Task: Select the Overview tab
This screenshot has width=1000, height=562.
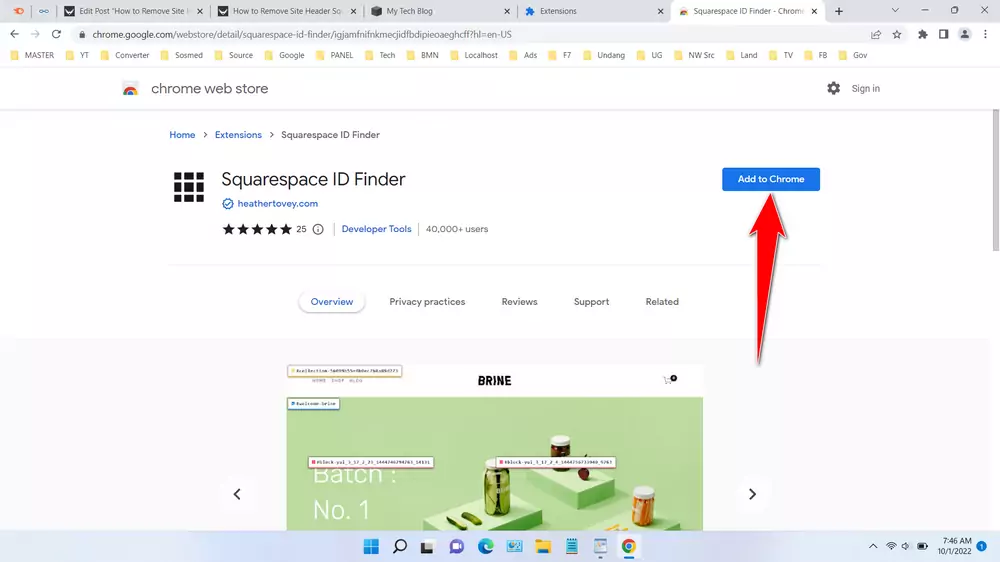Action: pyautogui.click(x=332, y=302)
